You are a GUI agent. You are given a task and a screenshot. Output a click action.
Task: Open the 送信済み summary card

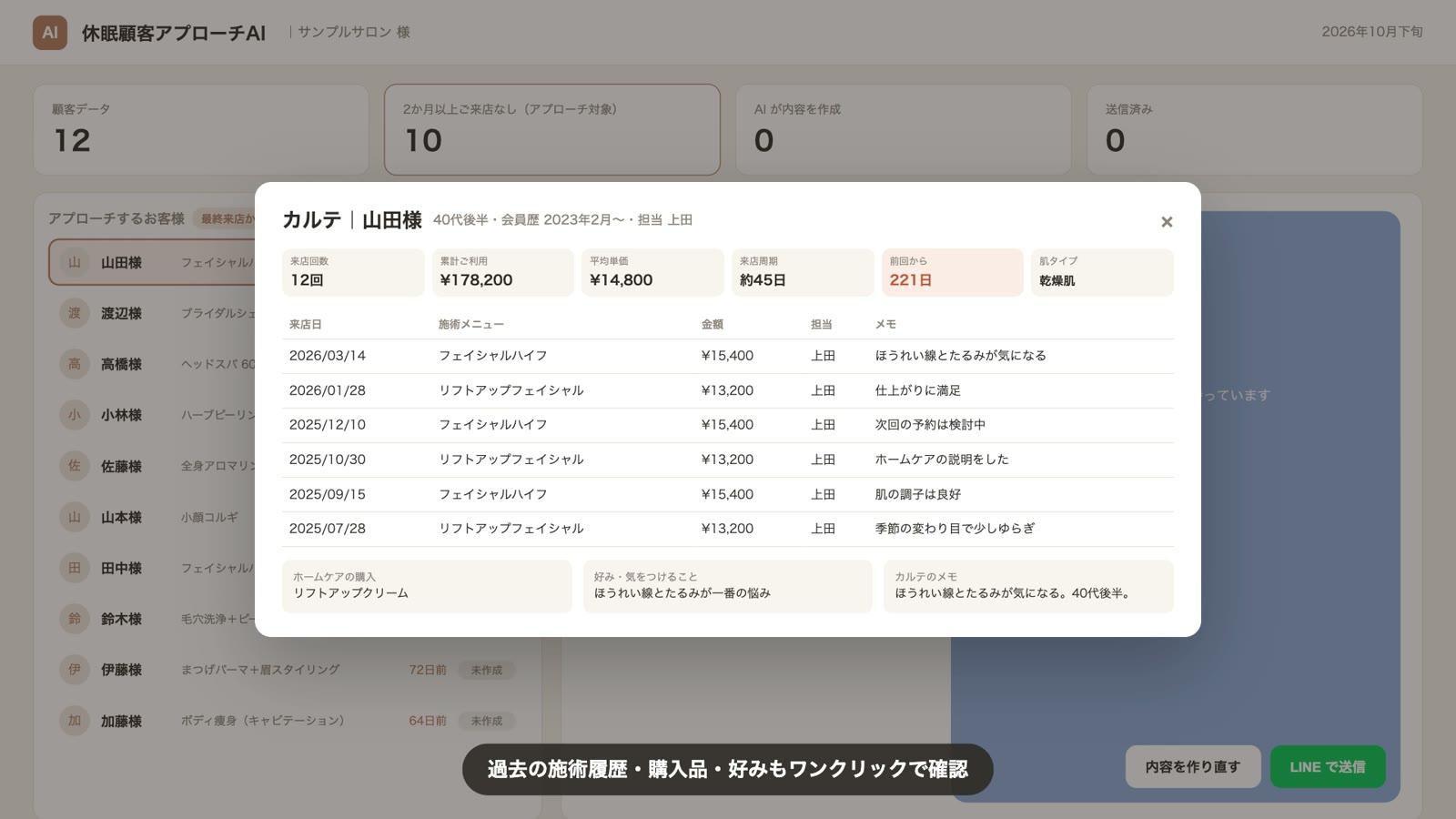(1255, 129)
